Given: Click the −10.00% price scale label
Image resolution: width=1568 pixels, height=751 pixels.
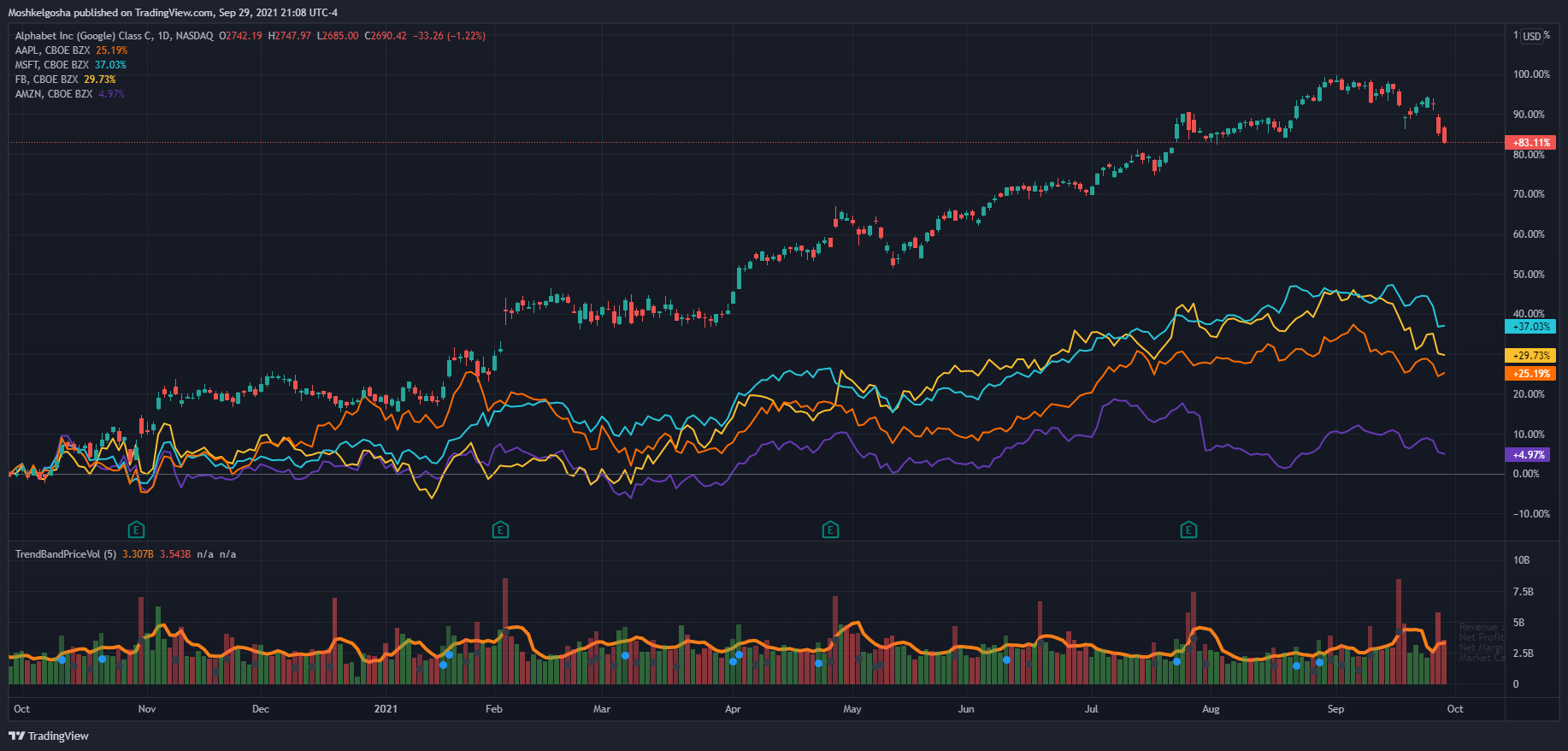Looking at the screenshot, I should pos(1531,514).
